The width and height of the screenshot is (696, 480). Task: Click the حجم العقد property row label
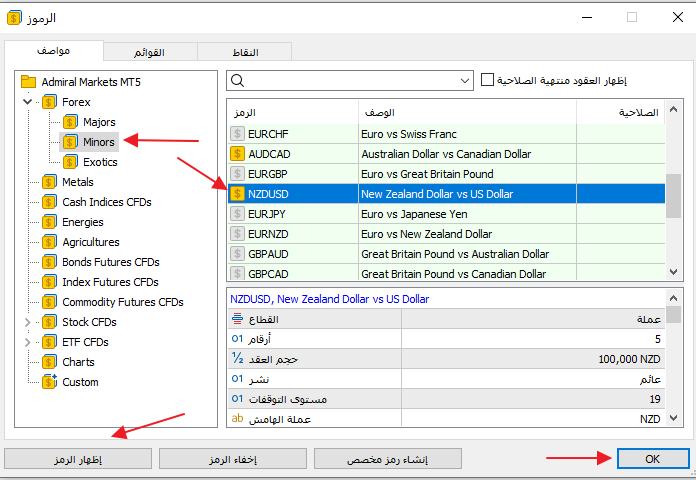pyautogui.click(x=273, y=359)
